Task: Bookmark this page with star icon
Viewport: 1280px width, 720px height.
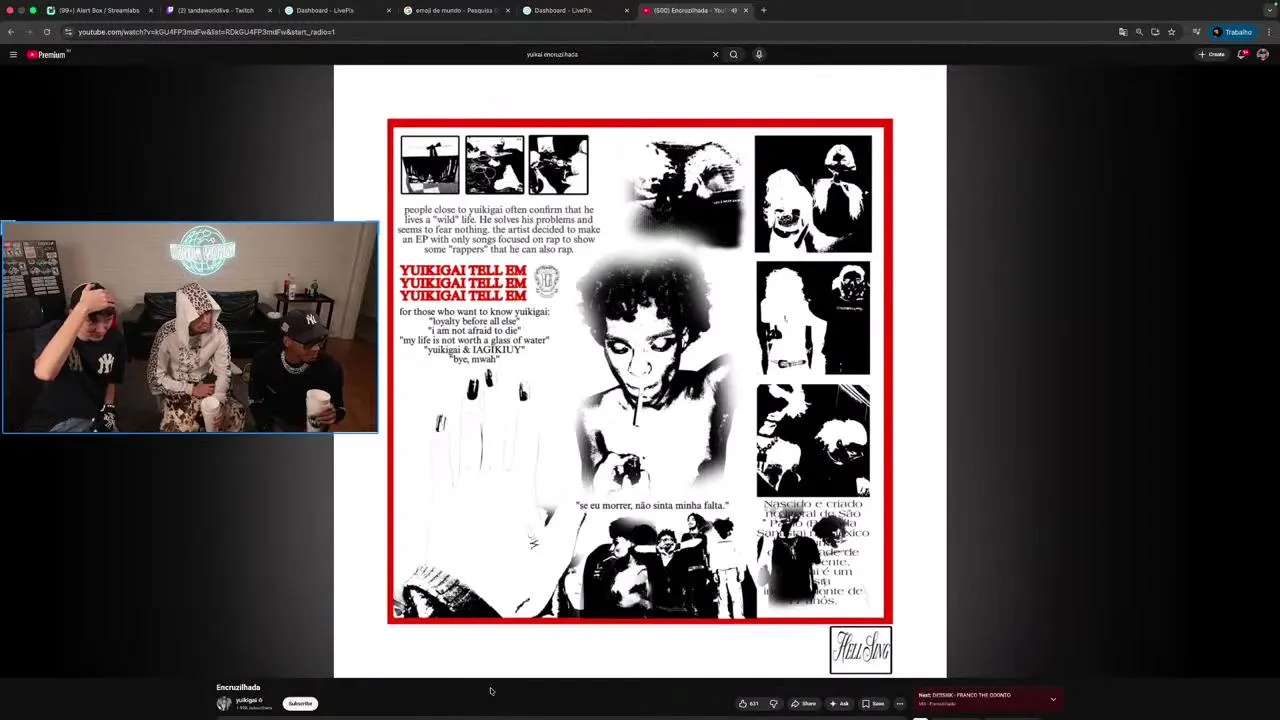Action: pyautogui.click(x=1171, y=32)
